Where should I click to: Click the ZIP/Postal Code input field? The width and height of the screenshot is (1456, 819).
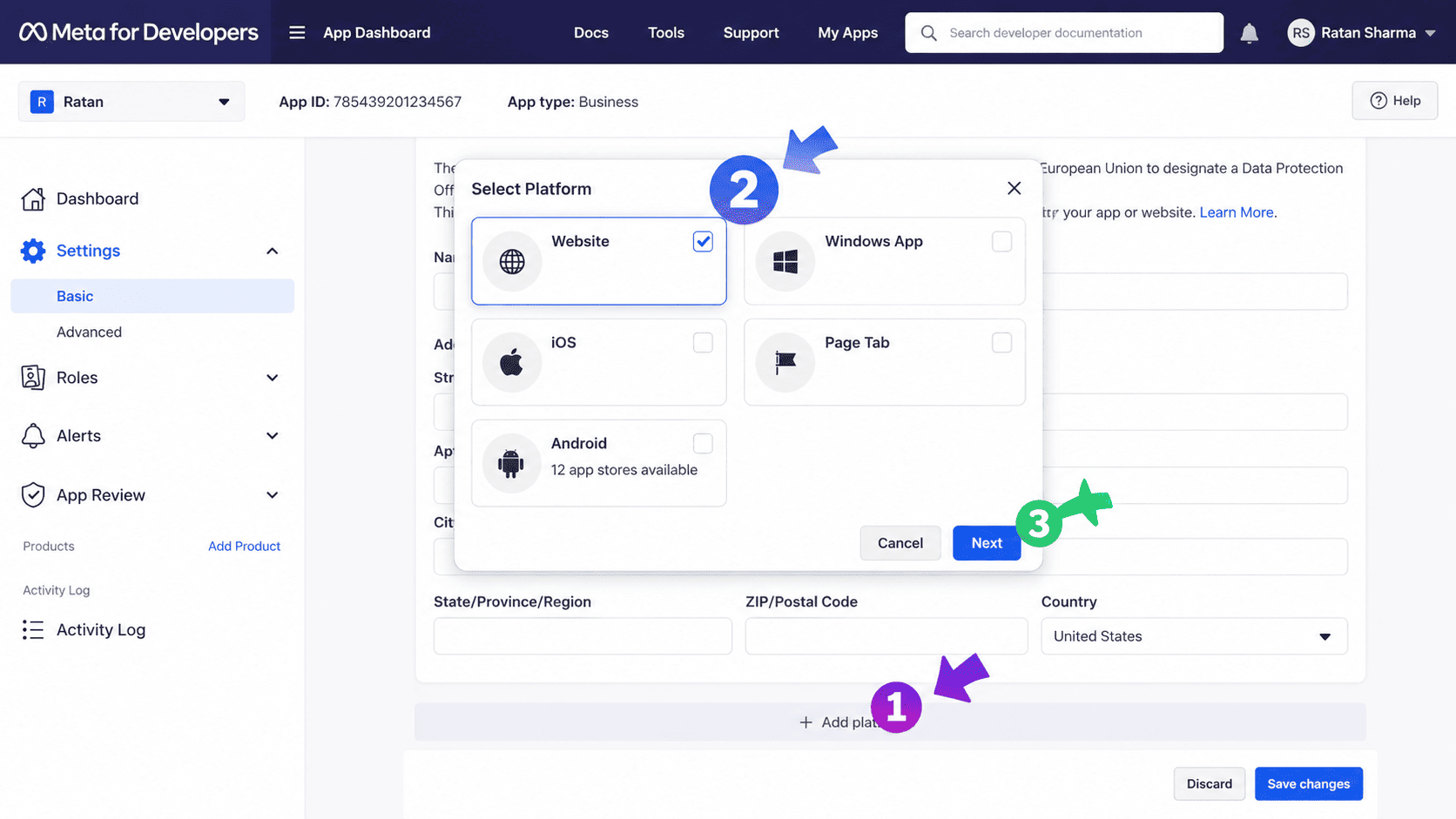(x=886, y=636)
